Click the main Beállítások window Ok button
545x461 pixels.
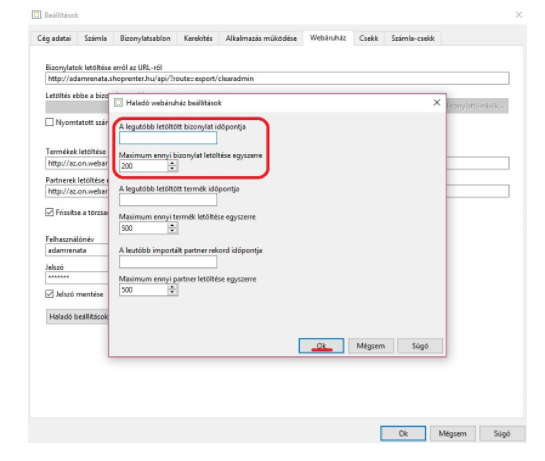coord(403,433)
